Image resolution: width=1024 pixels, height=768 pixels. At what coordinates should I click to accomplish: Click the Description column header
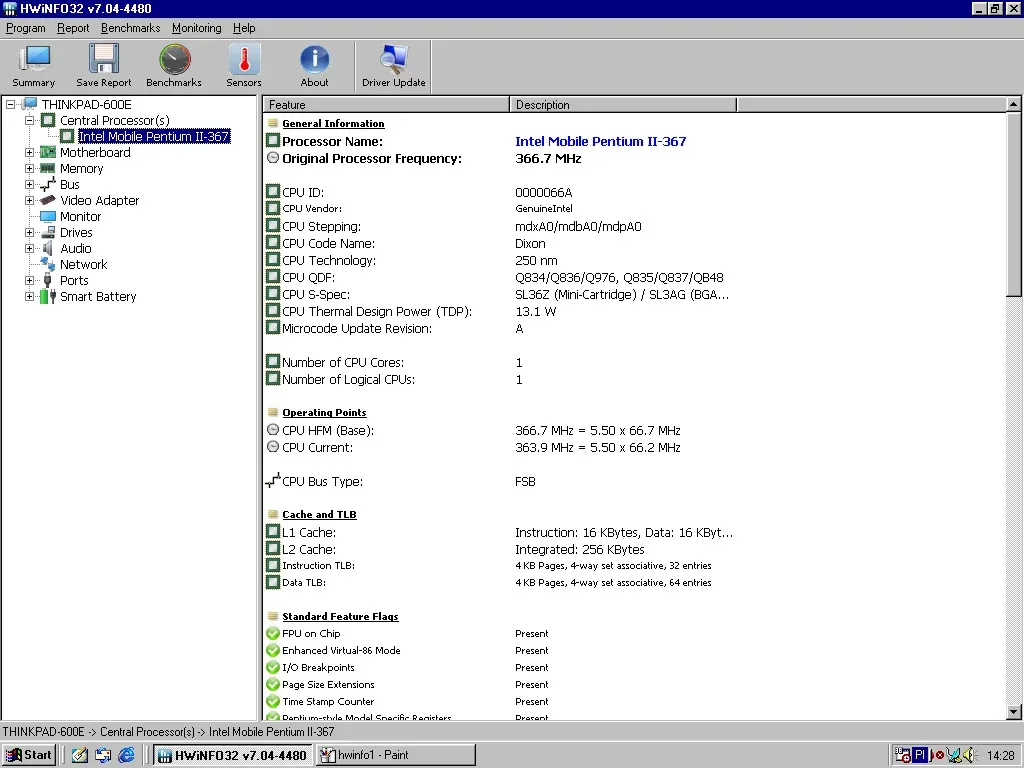pyautogui.click(x=623, y=104)
